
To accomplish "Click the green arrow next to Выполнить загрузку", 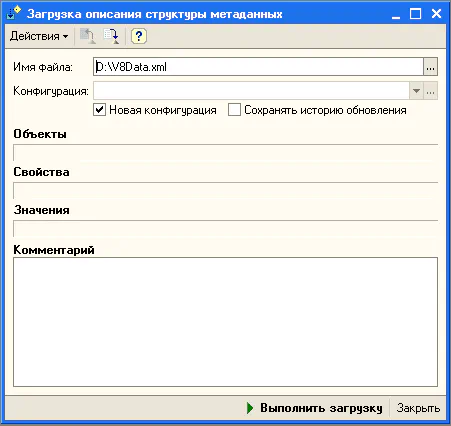I will [x=250, y=408].
